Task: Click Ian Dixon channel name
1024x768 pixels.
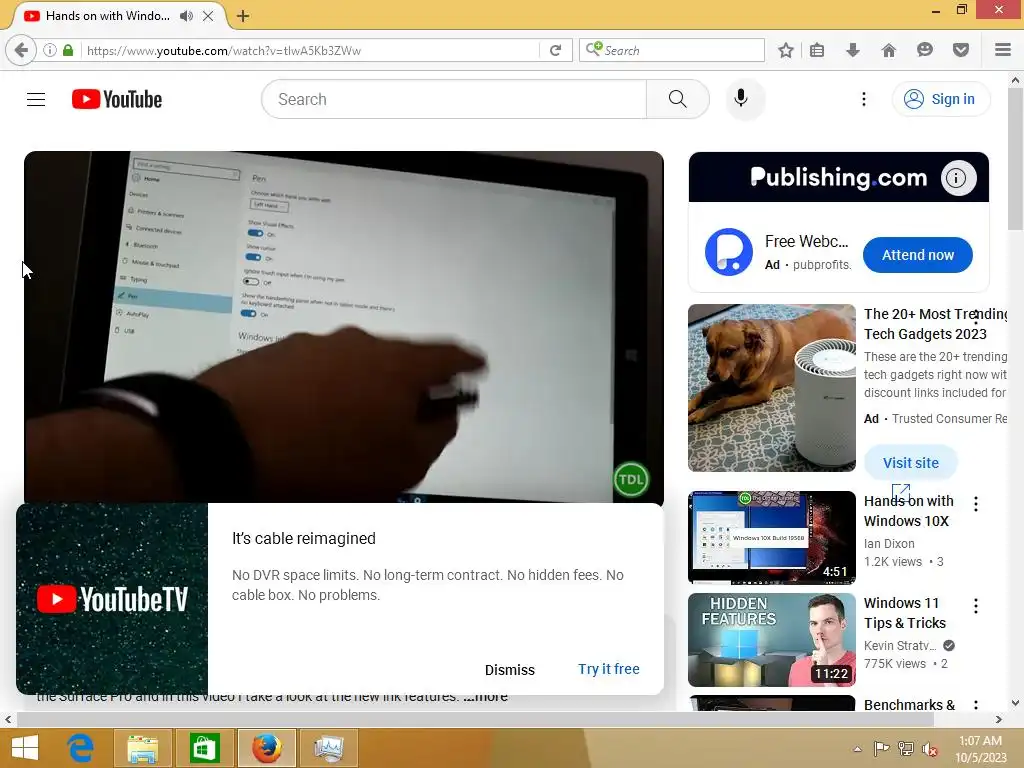Action: [x=889, y=543]
